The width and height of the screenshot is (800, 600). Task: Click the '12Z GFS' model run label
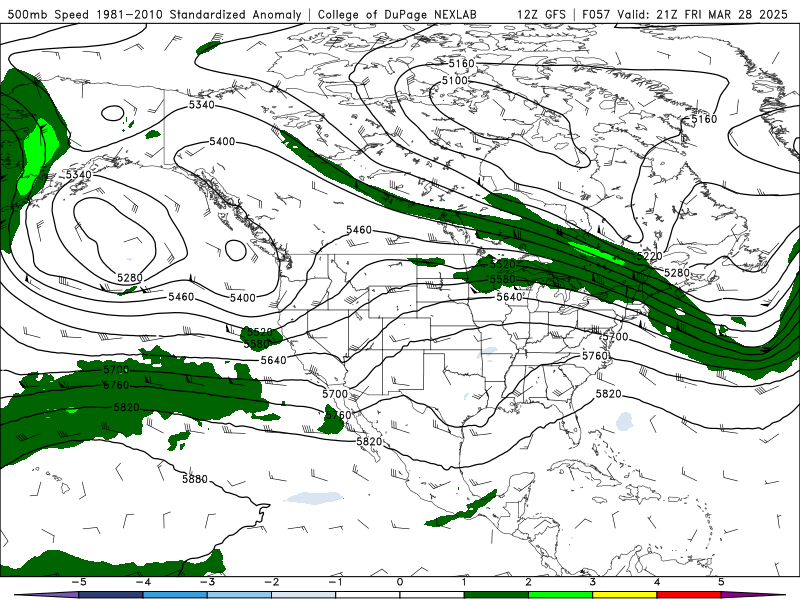541,14
